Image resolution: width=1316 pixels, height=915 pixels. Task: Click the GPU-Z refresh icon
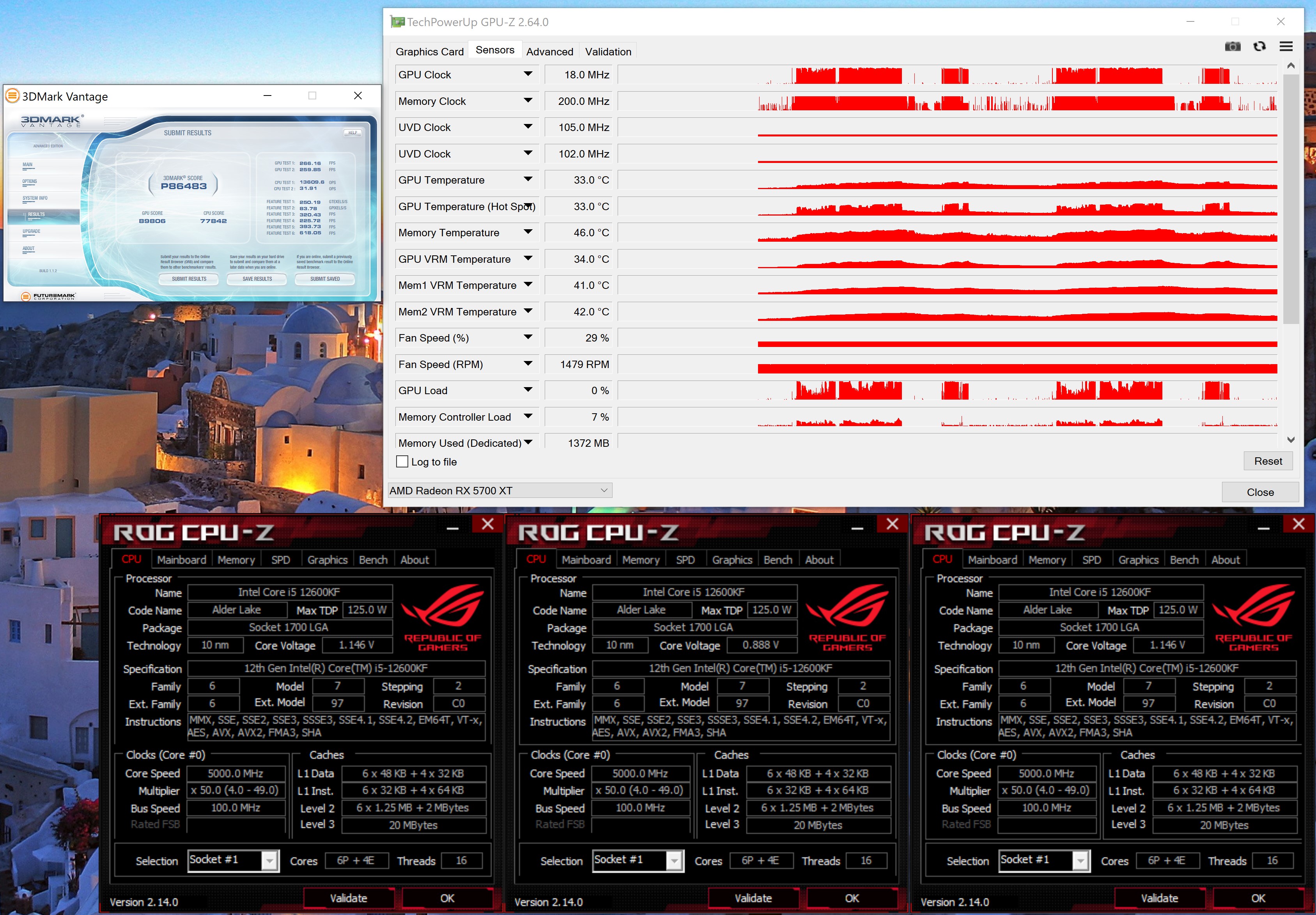(1259, 47)
